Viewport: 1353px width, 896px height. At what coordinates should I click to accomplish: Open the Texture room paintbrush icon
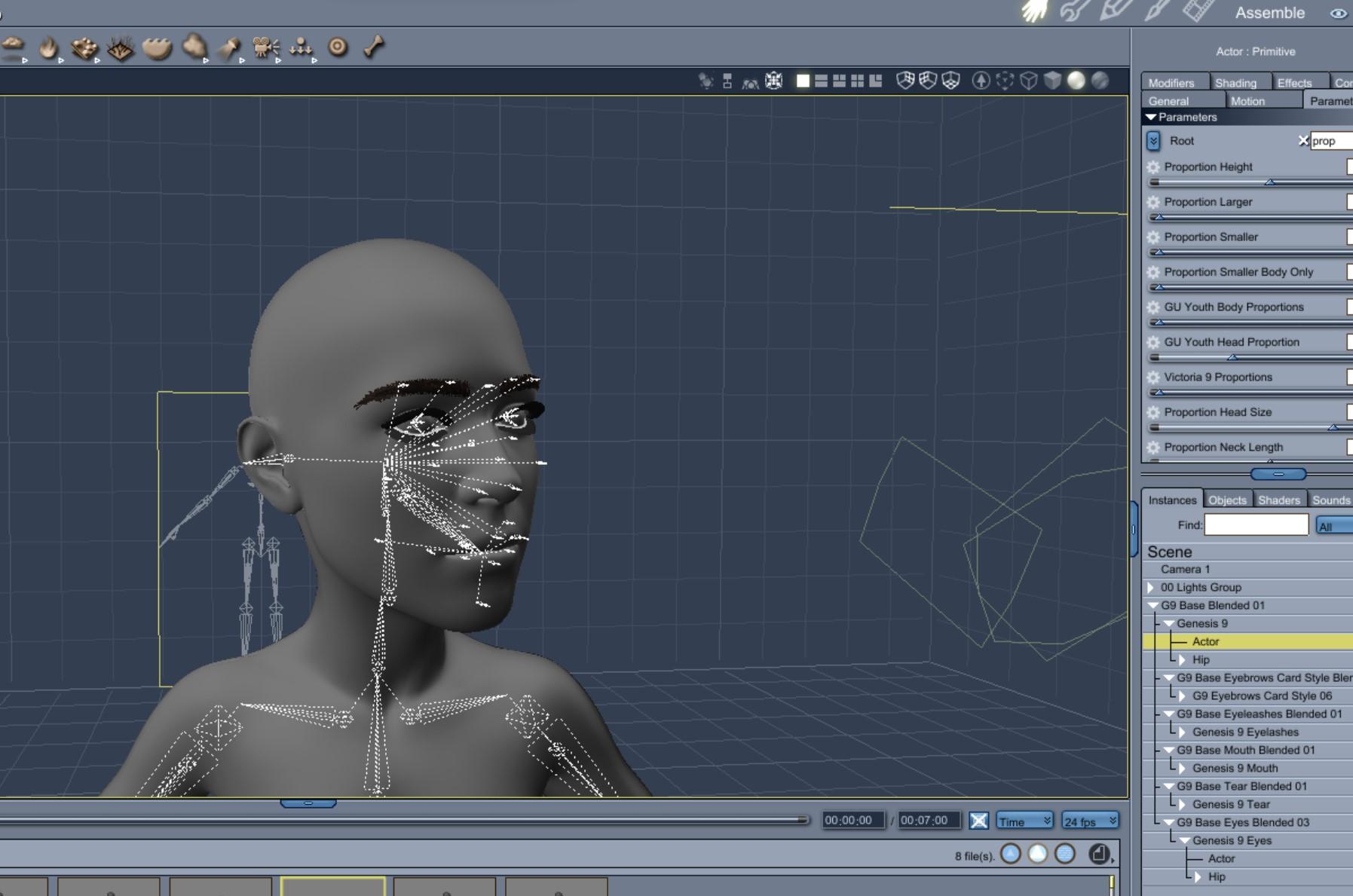(x=1157, y=10)
